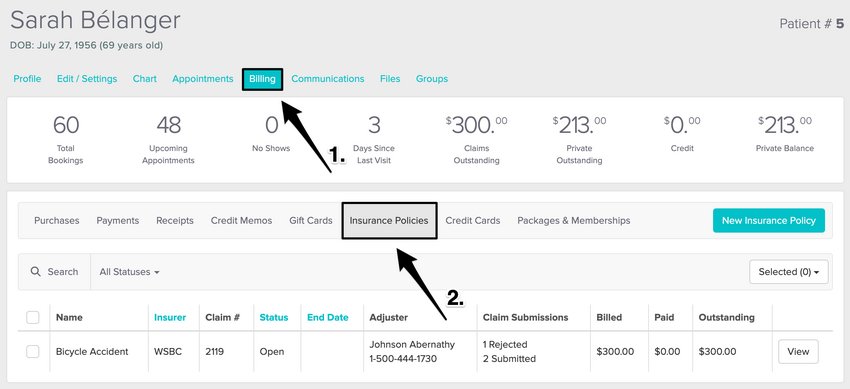Select the Insurance Policies section
The width and height of the screenshot is (850, 389).
[389, 221]
